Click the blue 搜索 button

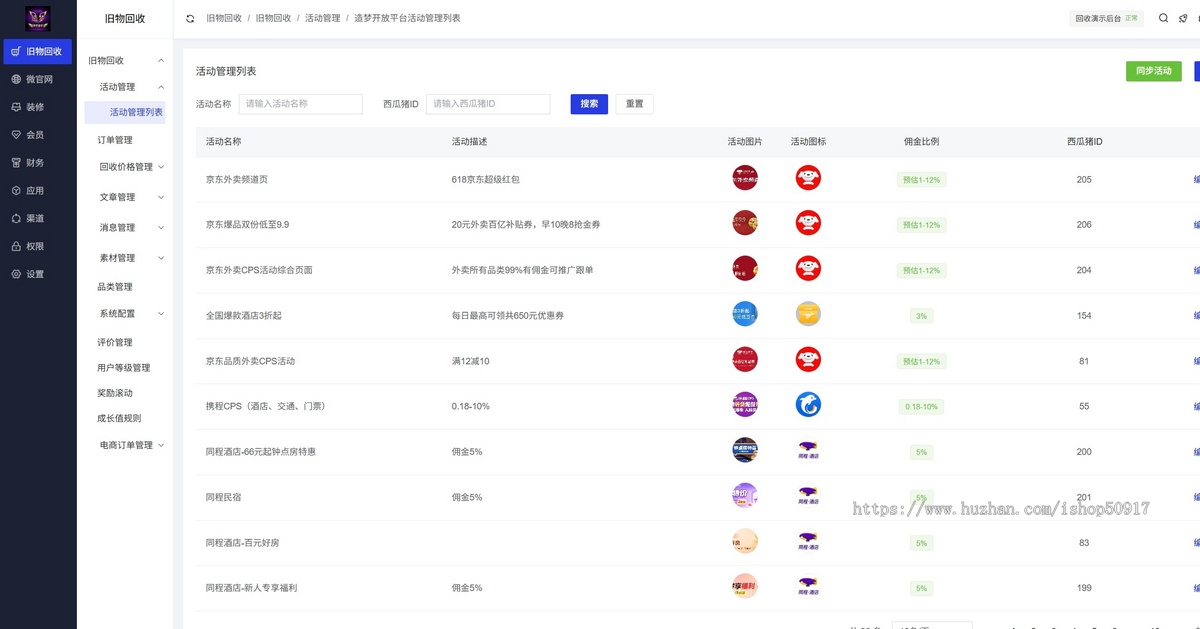pyautogui.click(x=589, y=104)
